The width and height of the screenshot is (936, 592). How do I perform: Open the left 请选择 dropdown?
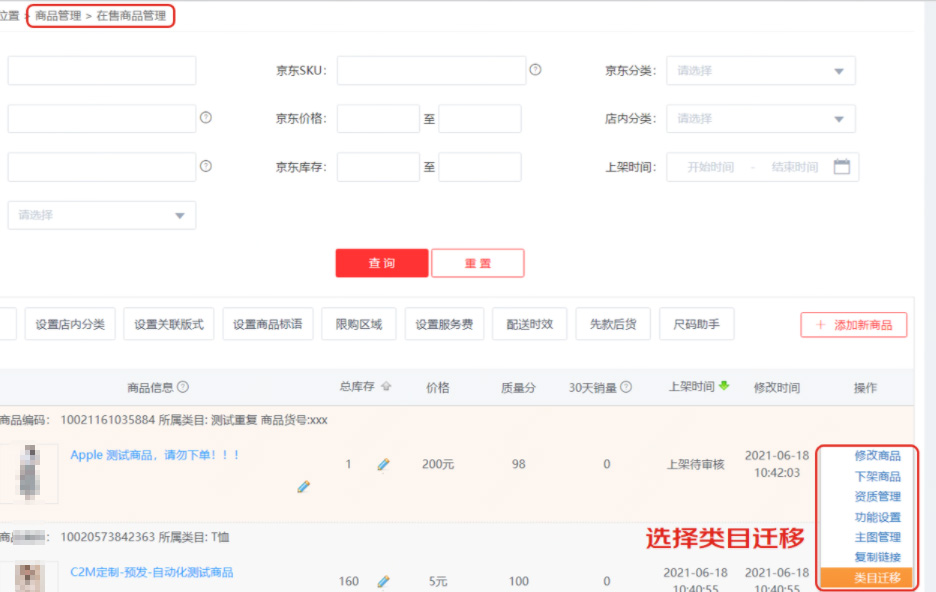tap(100, 215)
